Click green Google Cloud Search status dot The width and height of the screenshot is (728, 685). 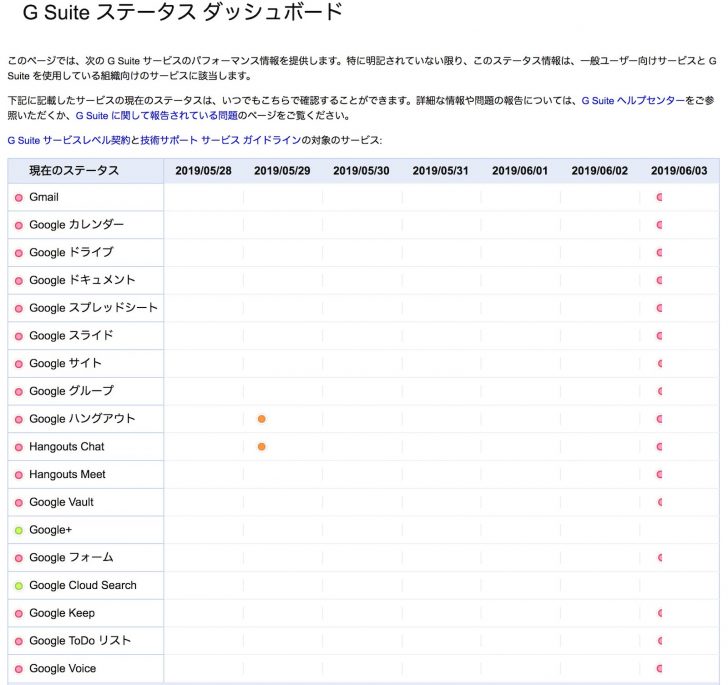pos(19,586)
